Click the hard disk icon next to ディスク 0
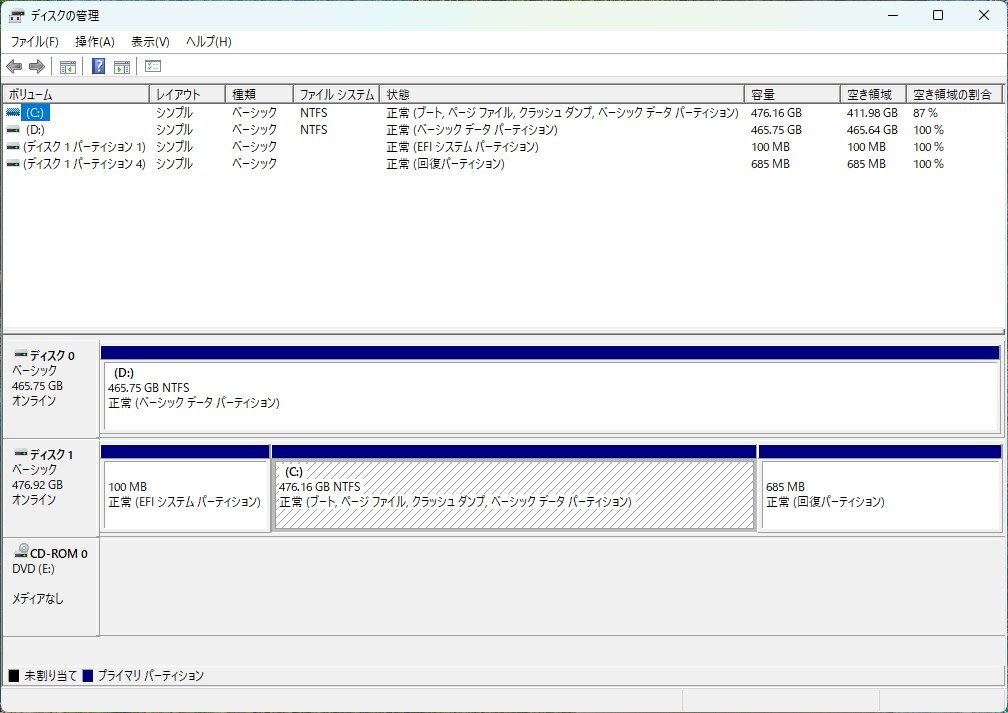 pos(21,354)
